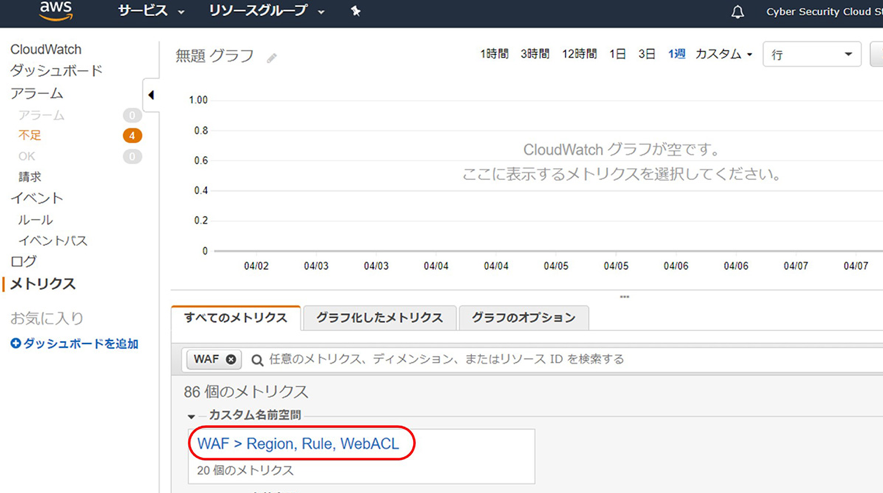This screenshot has height=493, width=883.
Task: Select the 不足 alarm state item
Action: 29,135
